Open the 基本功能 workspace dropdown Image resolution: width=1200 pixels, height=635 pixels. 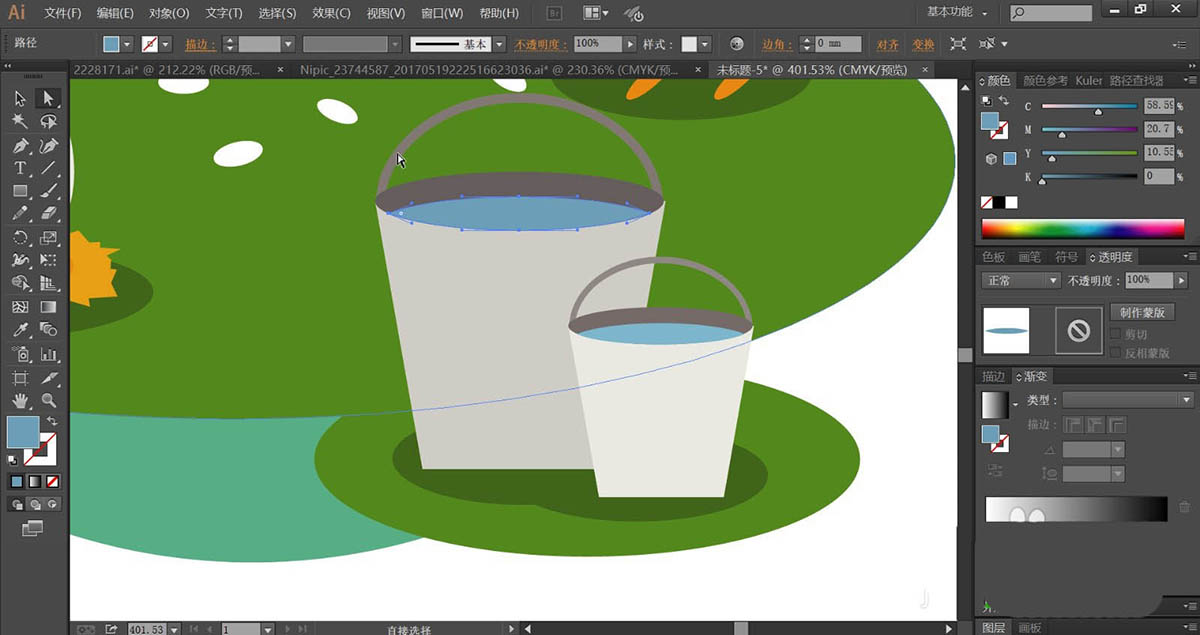click(x=957, y=13)
